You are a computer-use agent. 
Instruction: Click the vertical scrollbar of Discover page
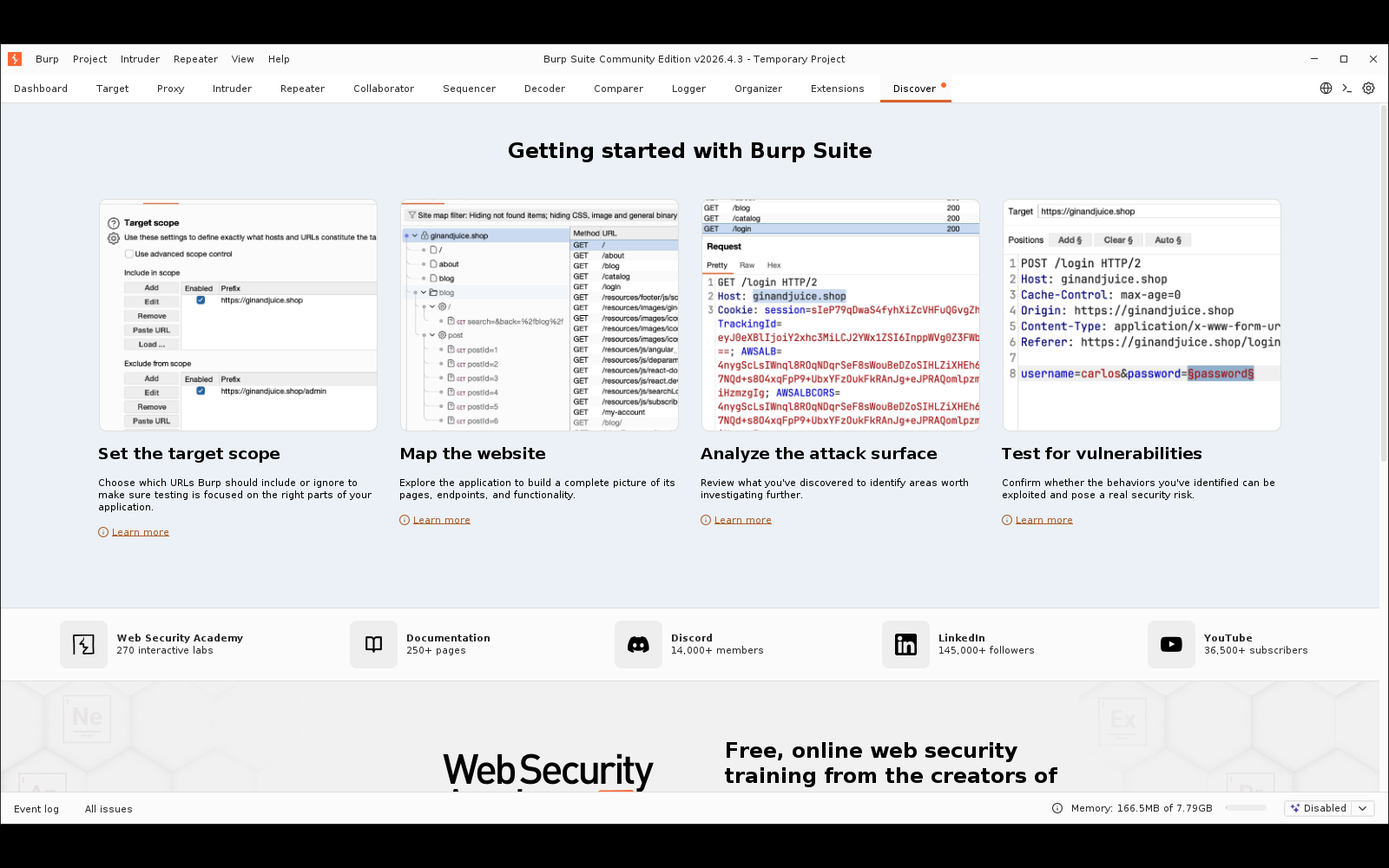(x=1384, y=283)
